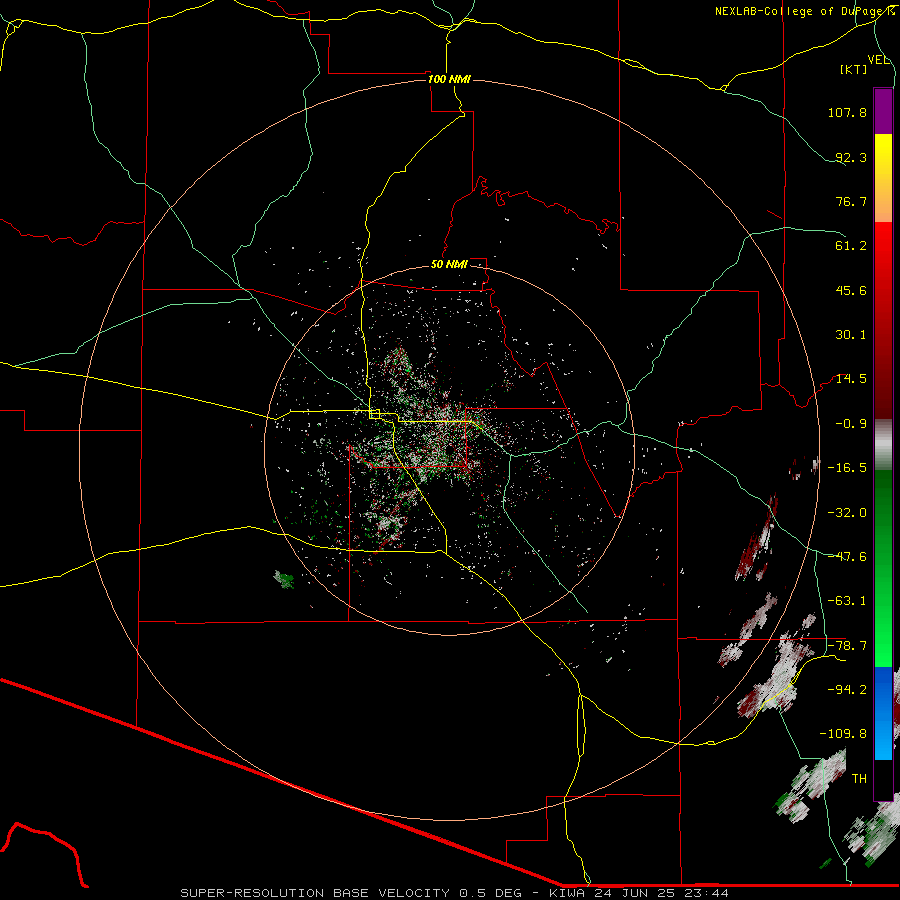900x900 pixels.
Task: Click the blue segment of the color bar
Action: [x=883, y=713]
